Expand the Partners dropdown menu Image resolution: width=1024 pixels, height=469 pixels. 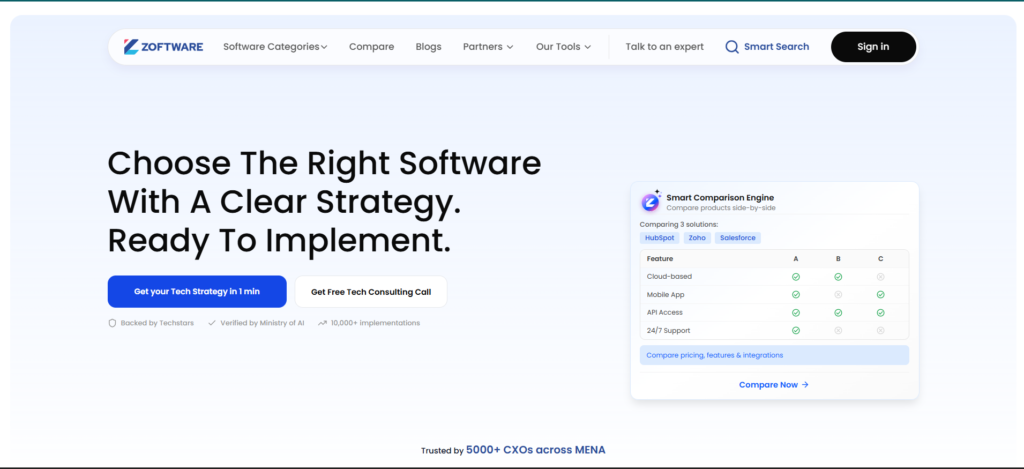click(x=488, y=47)
